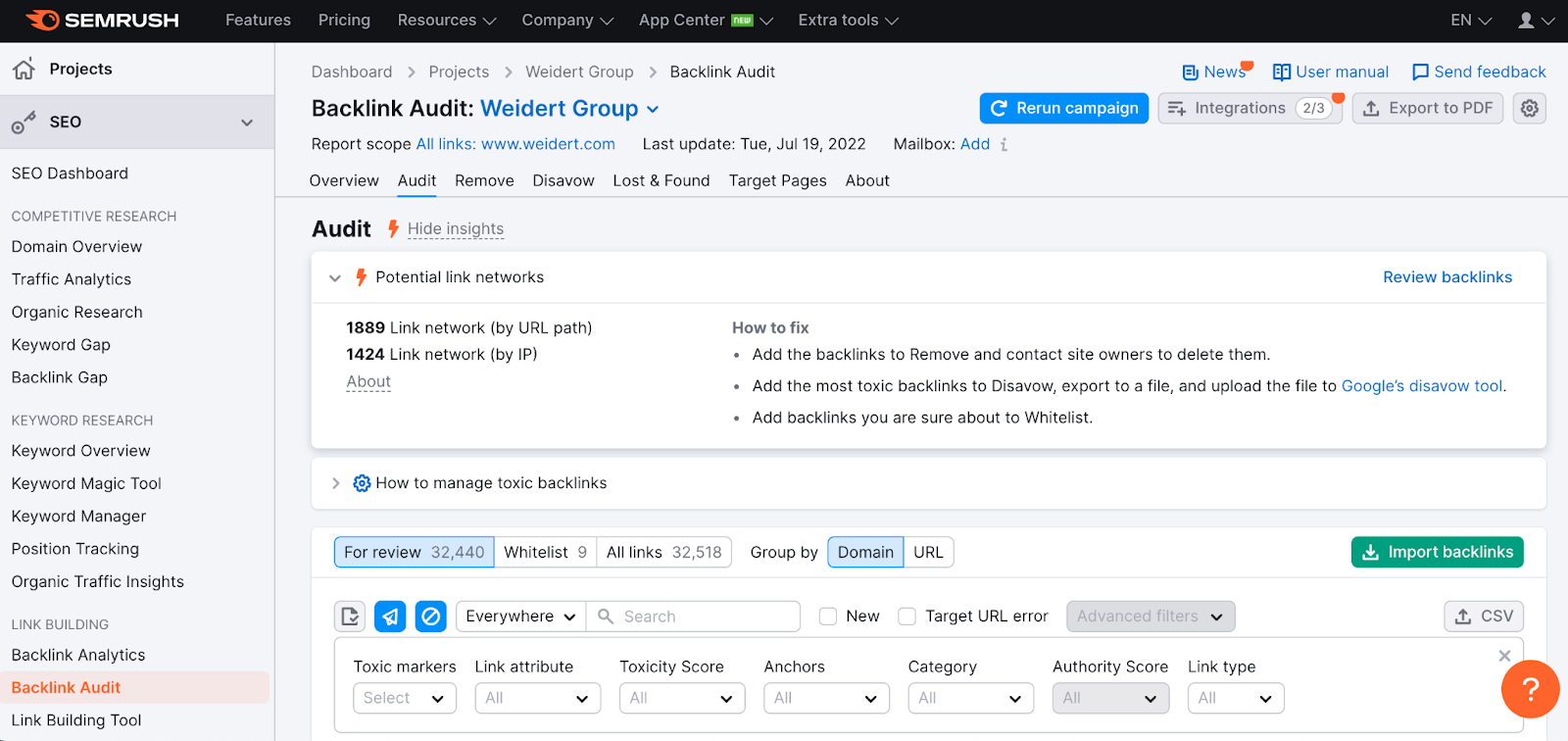Open the Extra tools menu
The width and height of the screenshot is (1568, 741).
coord(848,20)
